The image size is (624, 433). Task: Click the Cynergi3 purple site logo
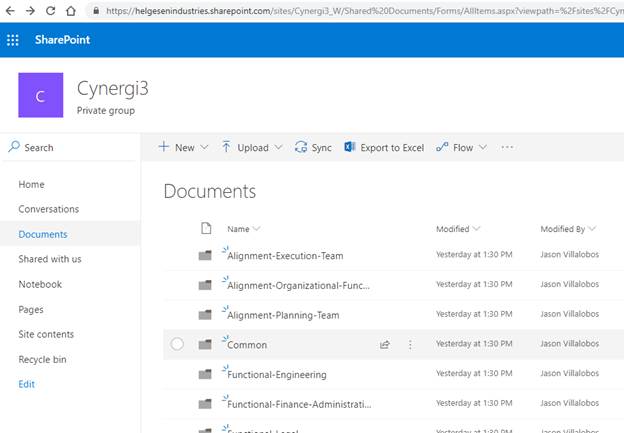coord(41,96)
